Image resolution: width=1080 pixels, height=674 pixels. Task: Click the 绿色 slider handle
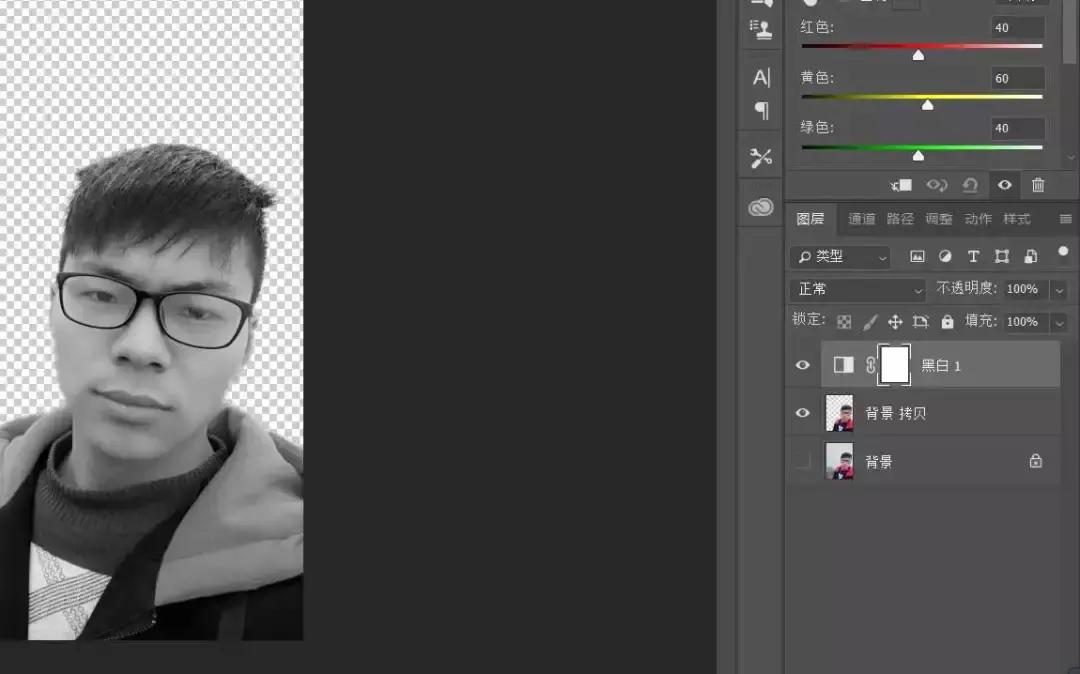point(918,156)
